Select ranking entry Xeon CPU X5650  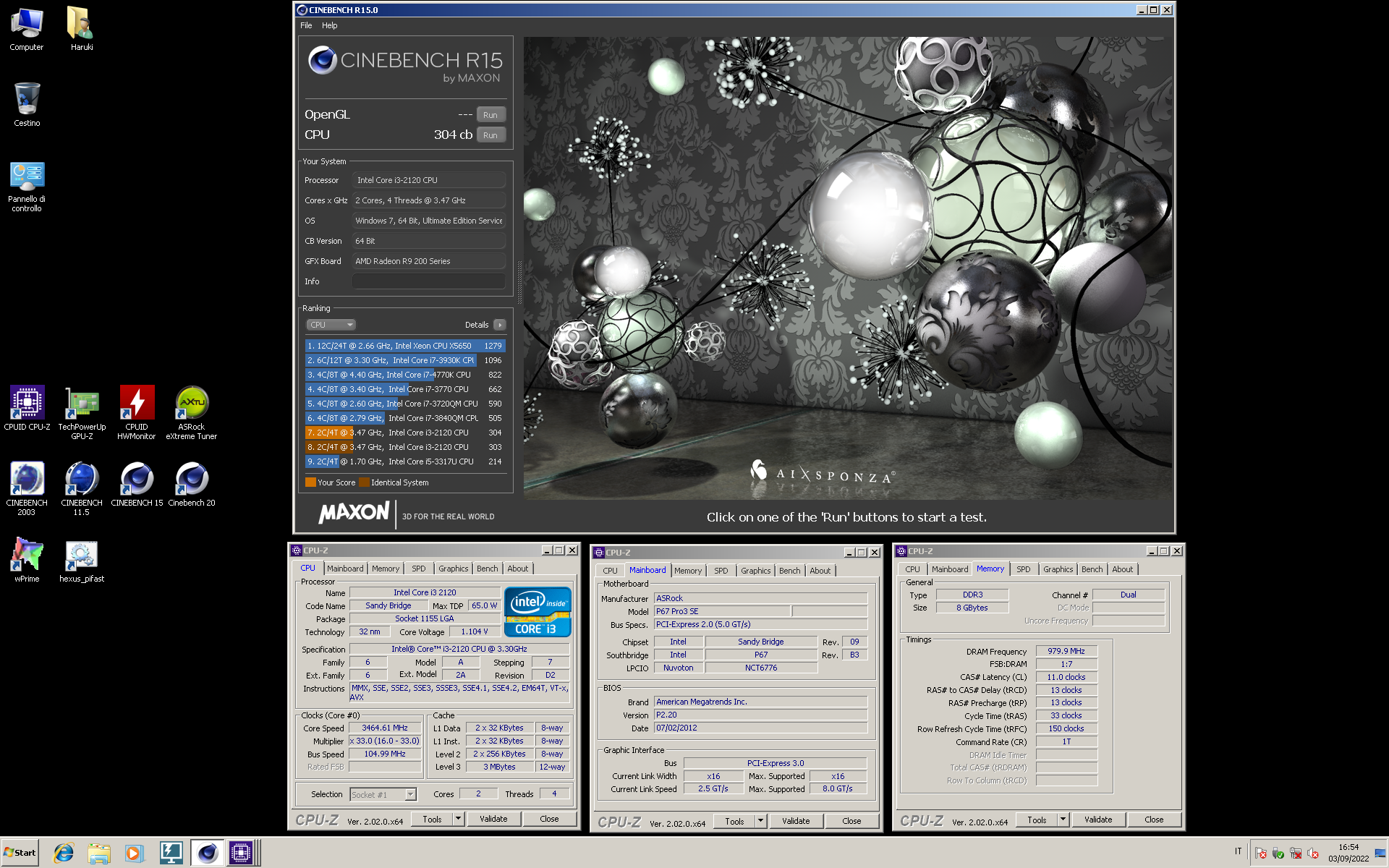pos(405,346)
